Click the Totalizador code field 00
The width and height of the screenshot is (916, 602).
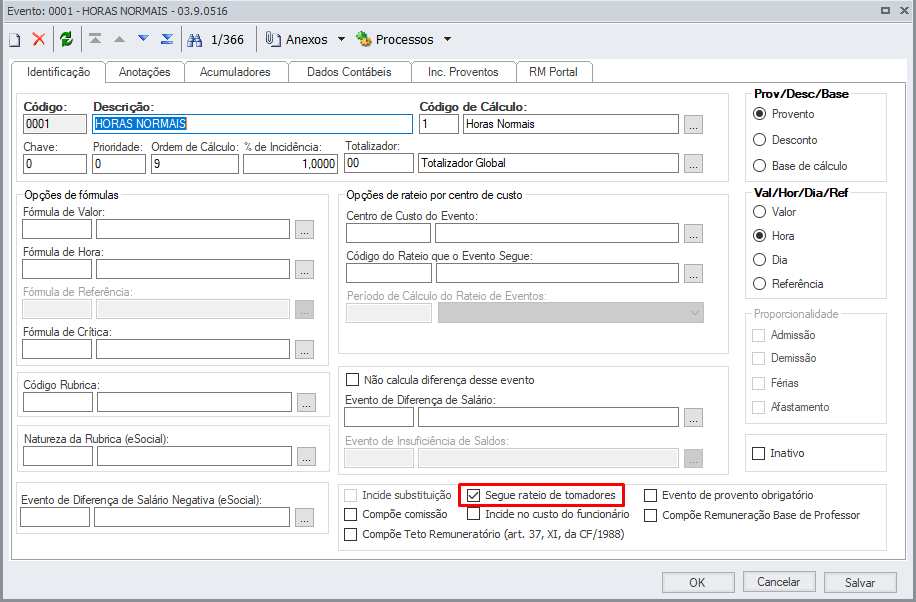(379, 163)
